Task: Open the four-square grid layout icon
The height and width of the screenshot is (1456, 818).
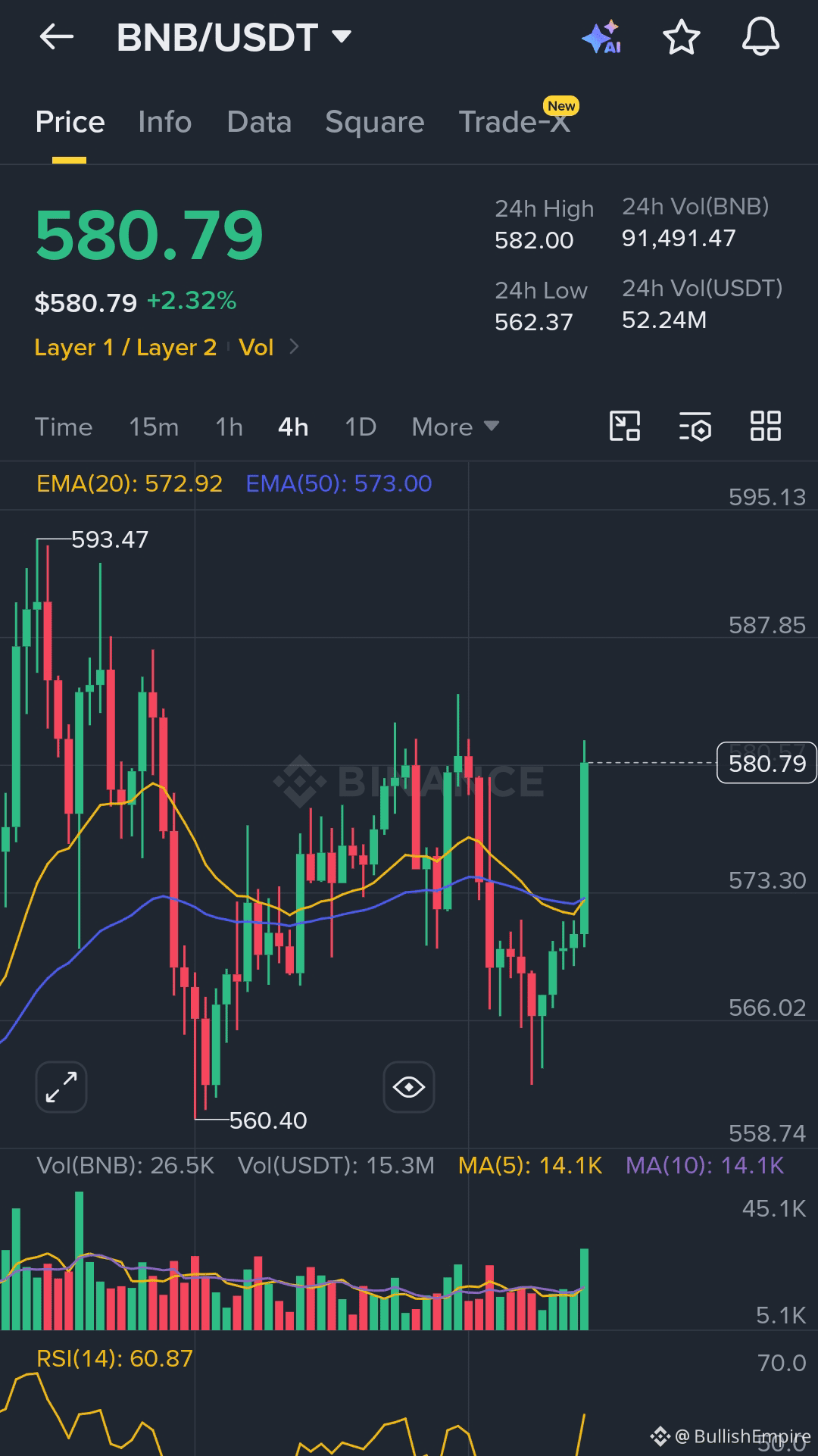Action: coord(765,426)
